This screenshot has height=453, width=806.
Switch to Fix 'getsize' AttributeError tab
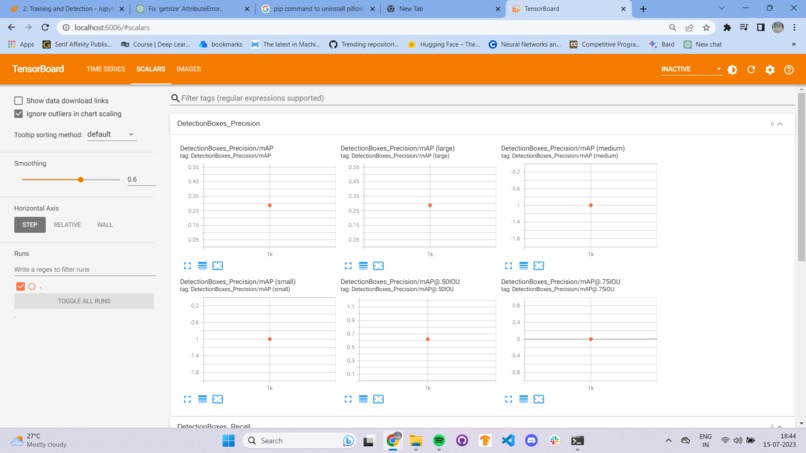pyautogui.click(x=192, y=9)
